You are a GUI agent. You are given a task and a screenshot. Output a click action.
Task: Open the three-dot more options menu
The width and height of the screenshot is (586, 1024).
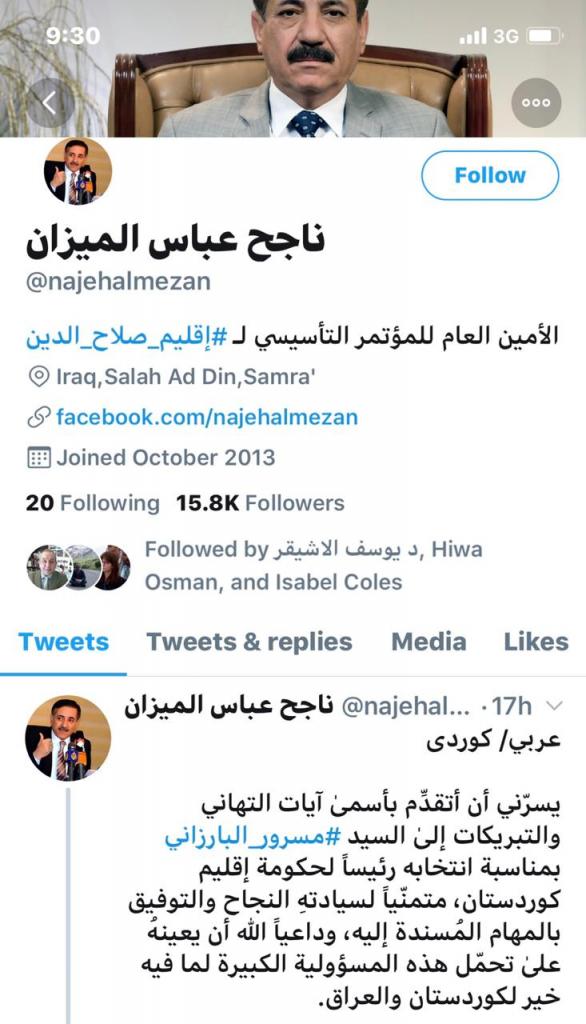(536, 103)
